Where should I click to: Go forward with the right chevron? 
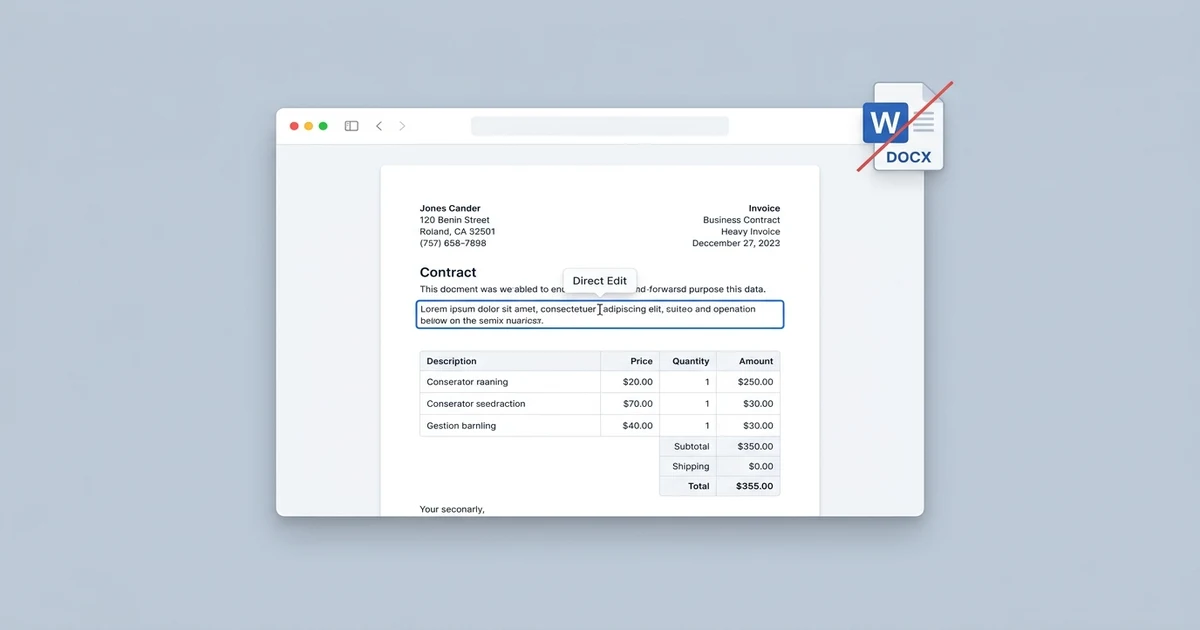coord(403,126)
